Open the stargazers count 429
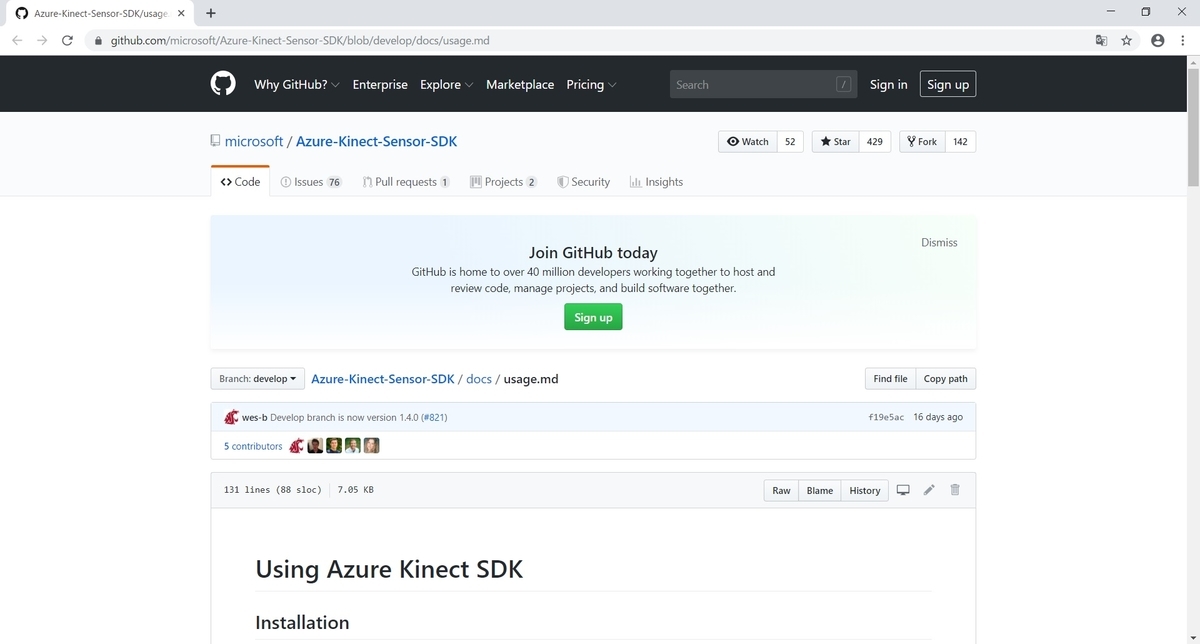The height and width of the screenshot is (644, 1200). 874,142
